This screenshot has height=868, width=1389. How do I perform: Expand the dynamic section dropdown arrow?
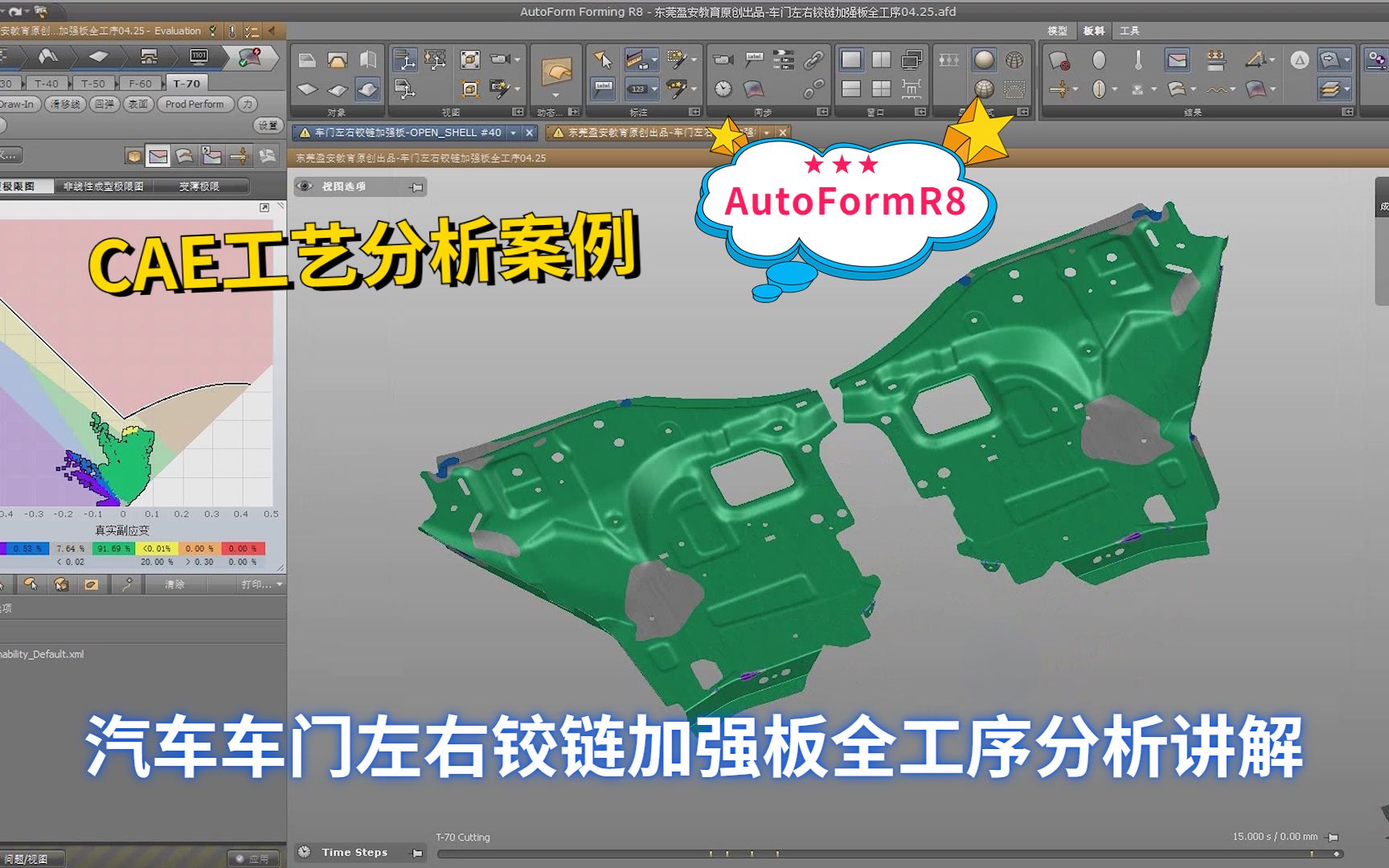[x=555, y=95]
